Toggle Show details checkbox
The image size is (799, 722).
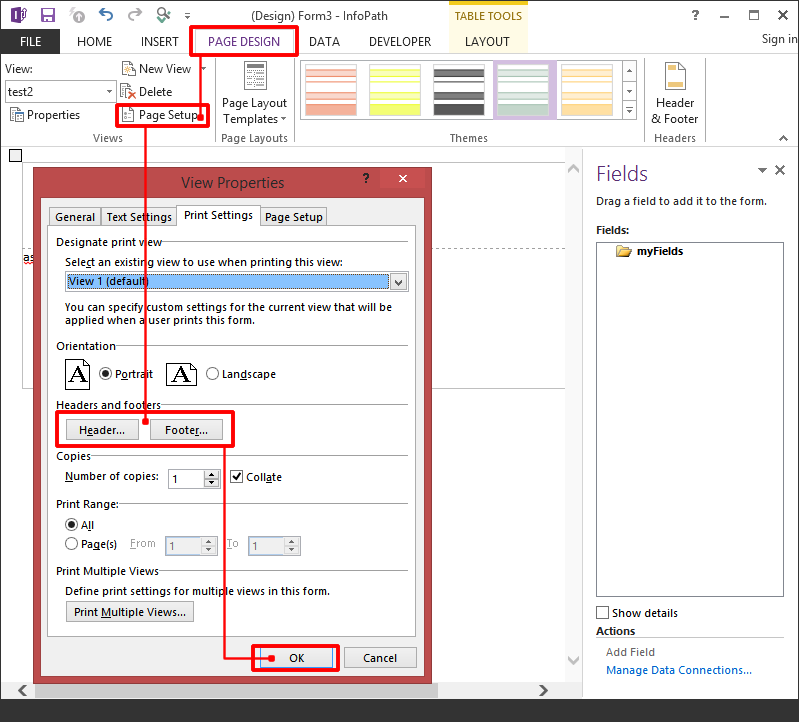[602, 612]
